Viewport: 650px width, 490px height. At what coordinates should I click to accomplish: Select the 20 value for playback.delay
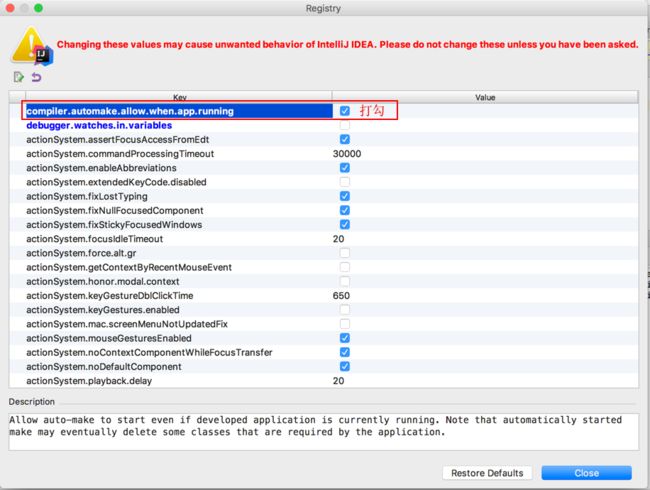click(338, 381)
